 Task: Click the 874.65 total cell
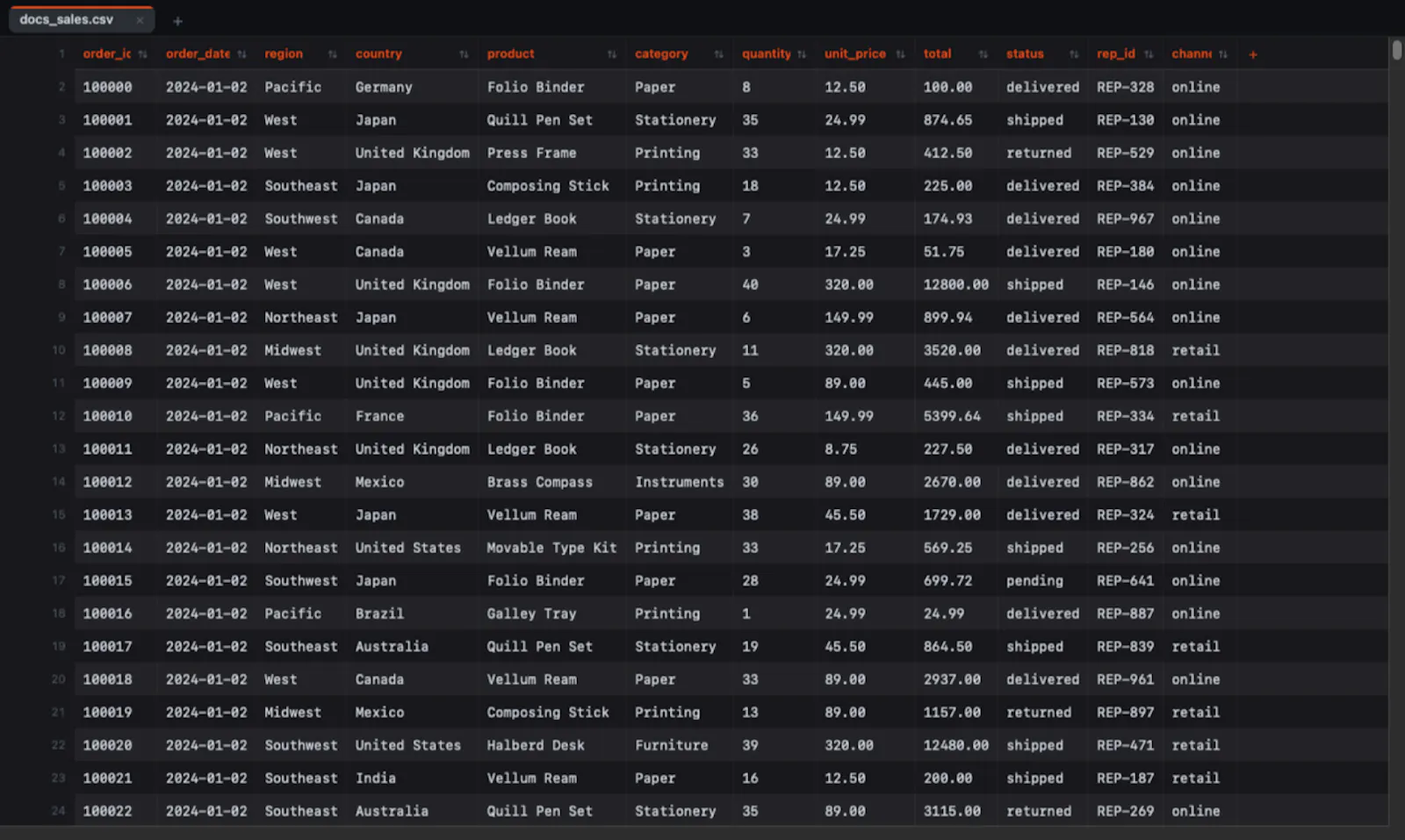click(x=957, y=120)
